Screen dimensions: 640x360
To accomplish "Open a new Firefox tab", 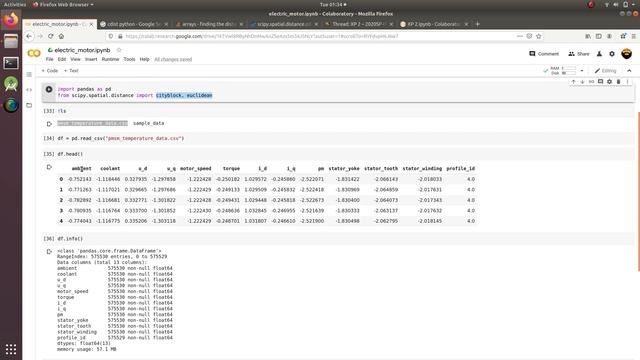I will pos(477,24).
